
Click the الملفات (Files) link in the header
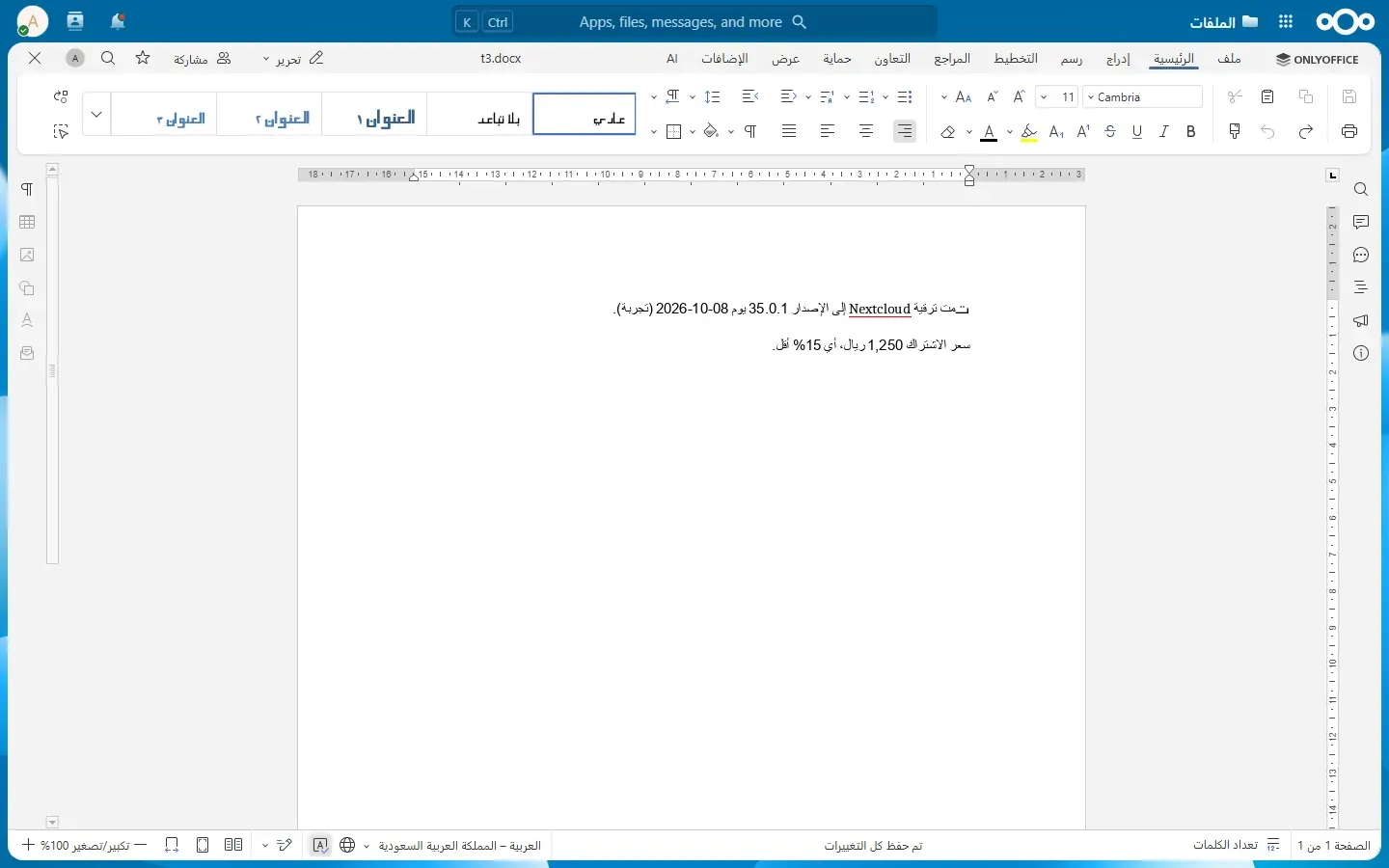[x=1224, y=21]
